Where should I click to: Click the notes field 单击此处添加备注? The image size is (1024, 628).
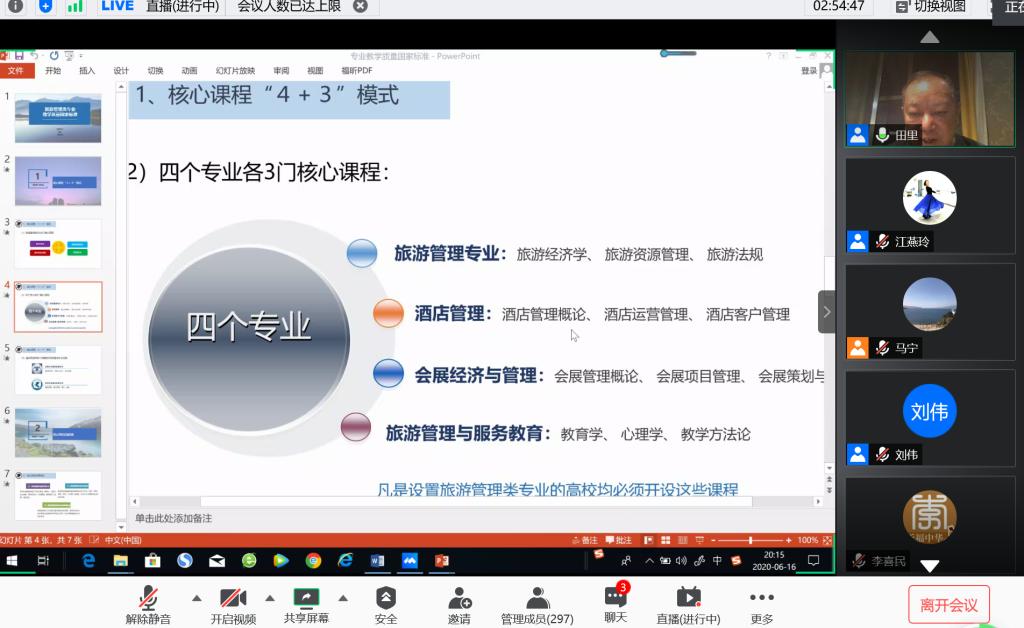tap(173, 518)
